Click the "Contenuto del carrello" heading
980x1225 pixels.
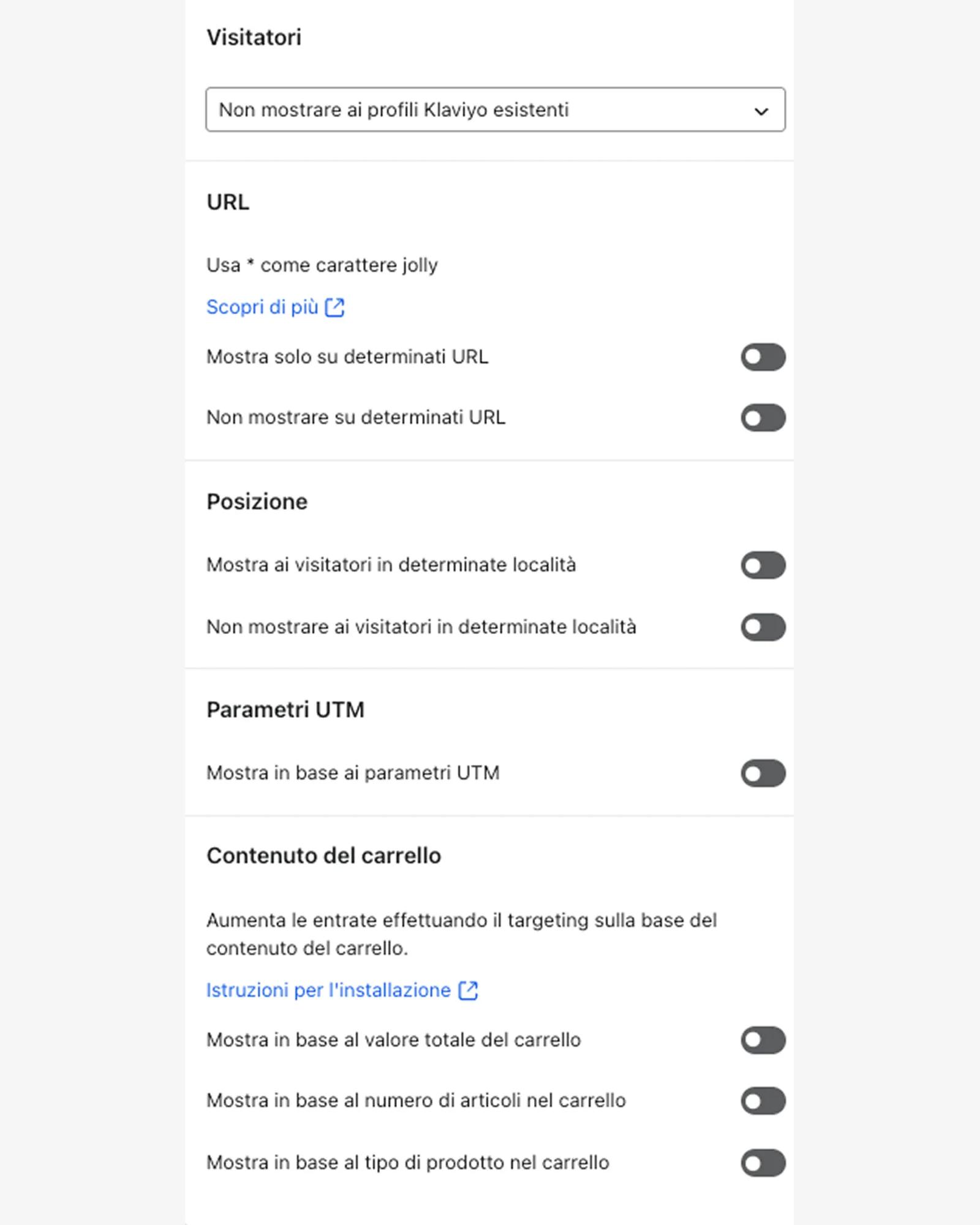pos(324,854)
